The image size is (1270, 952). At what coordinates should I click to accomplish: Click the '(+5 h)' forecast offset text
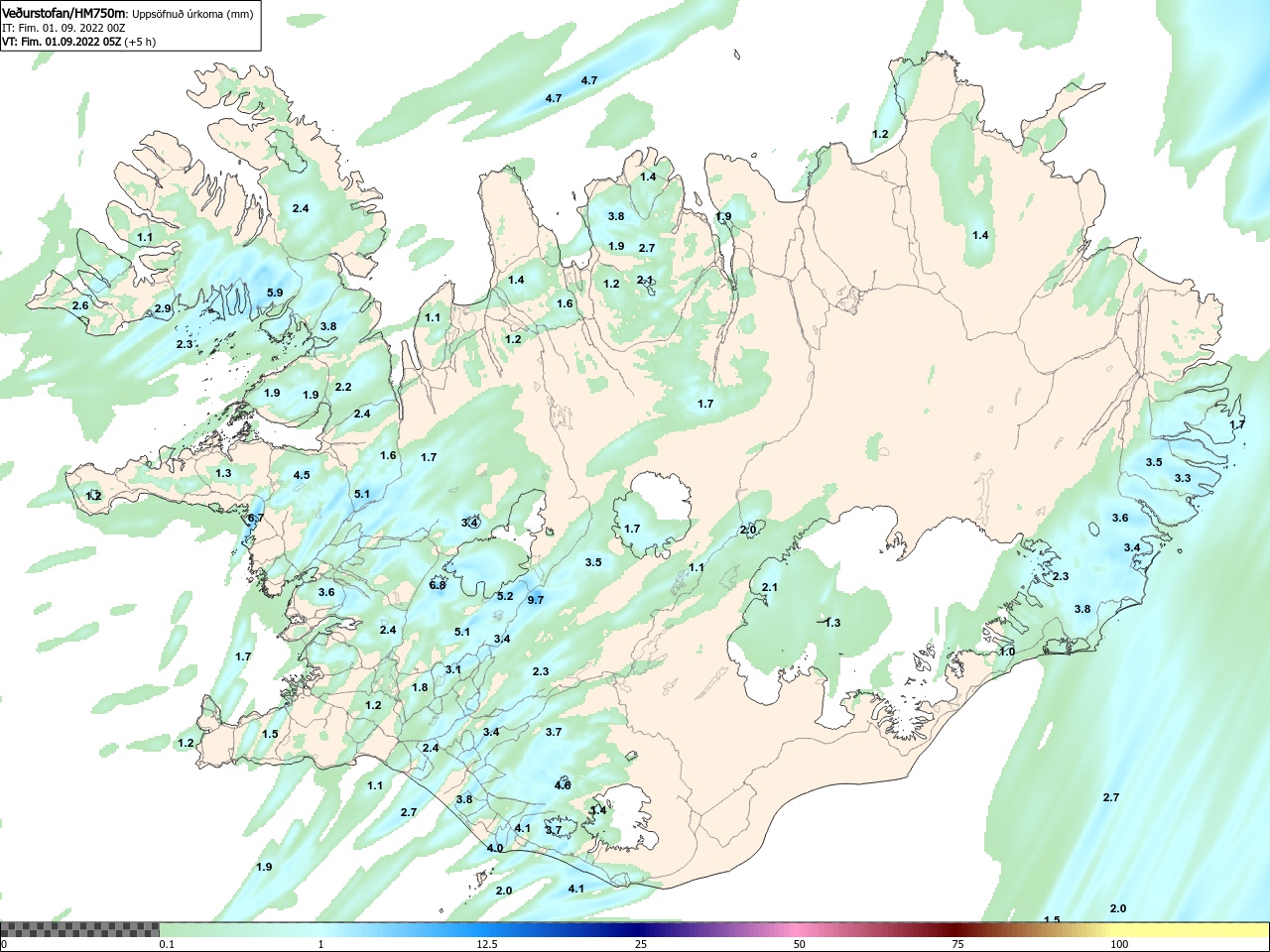click(141, 42)
